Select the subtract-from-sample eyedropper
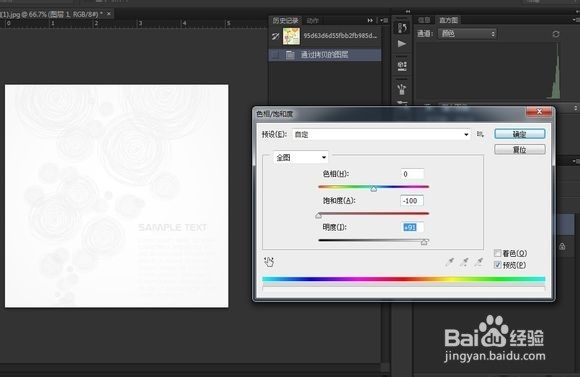580x377 pixels. click(x=479, y=262)
